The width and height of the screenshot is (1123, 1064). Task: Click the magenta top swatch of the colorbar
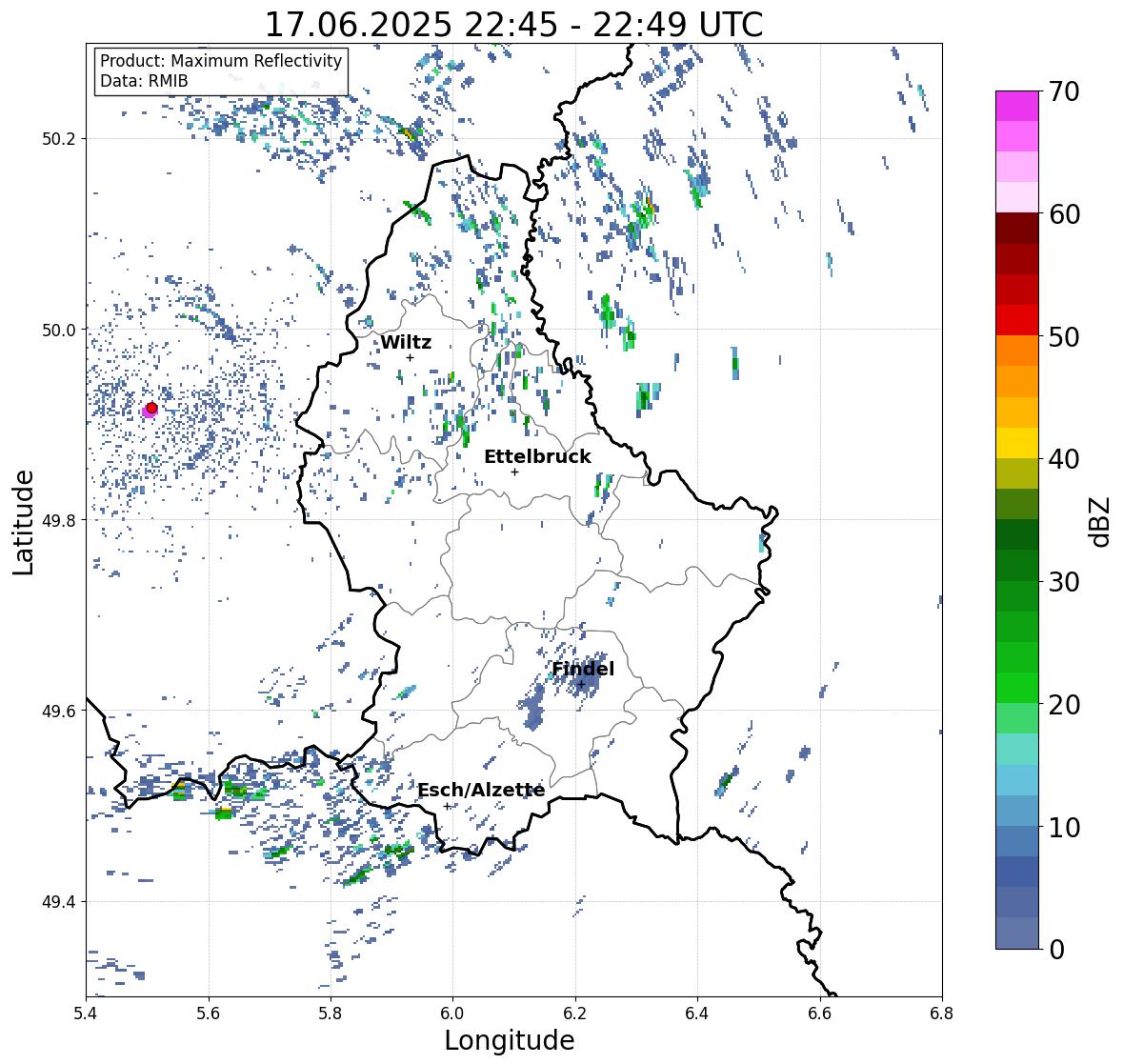1017,106
